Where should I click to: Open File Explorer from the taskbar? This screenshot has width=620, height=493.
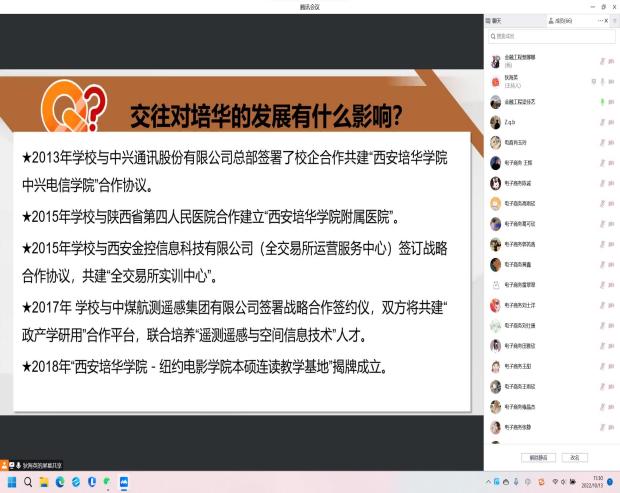(x=44, y=482)
